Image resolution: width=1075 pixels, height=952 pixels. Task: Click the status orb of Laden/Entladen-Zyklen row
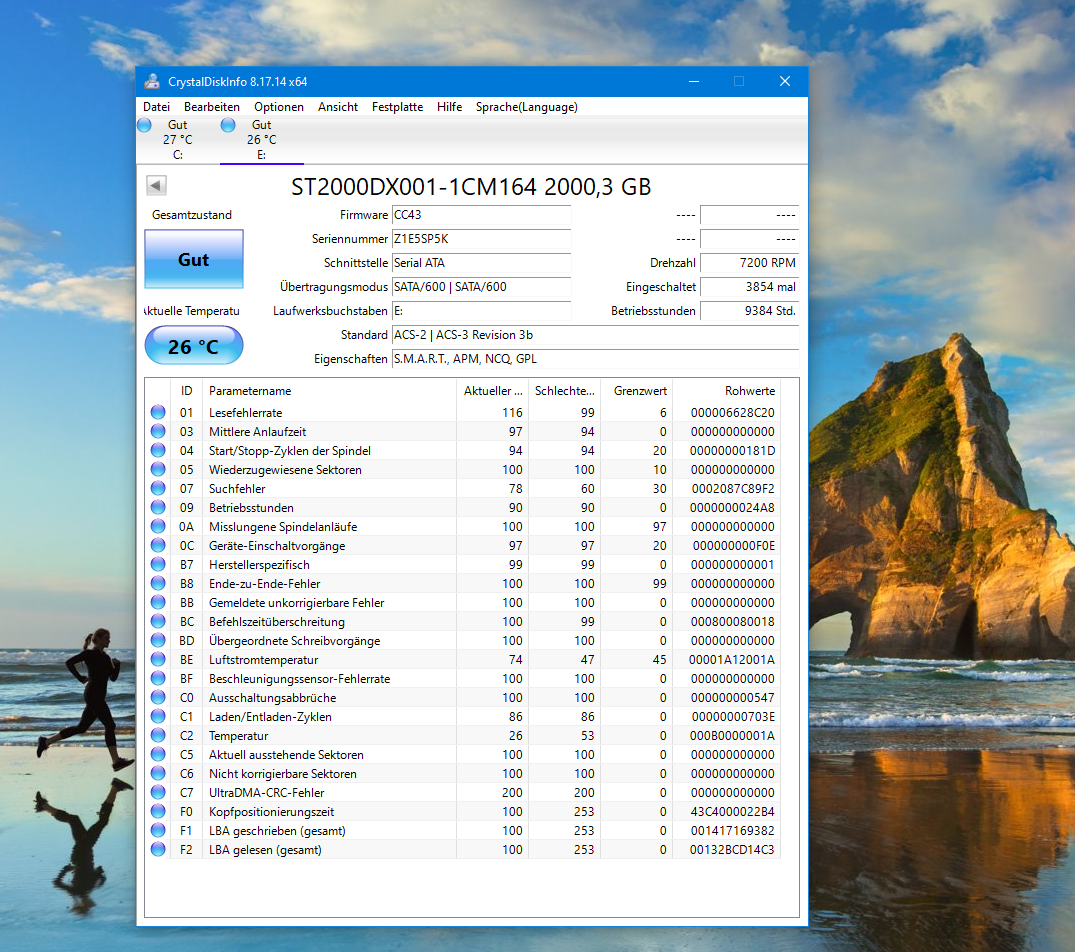(x=158, y=716)
